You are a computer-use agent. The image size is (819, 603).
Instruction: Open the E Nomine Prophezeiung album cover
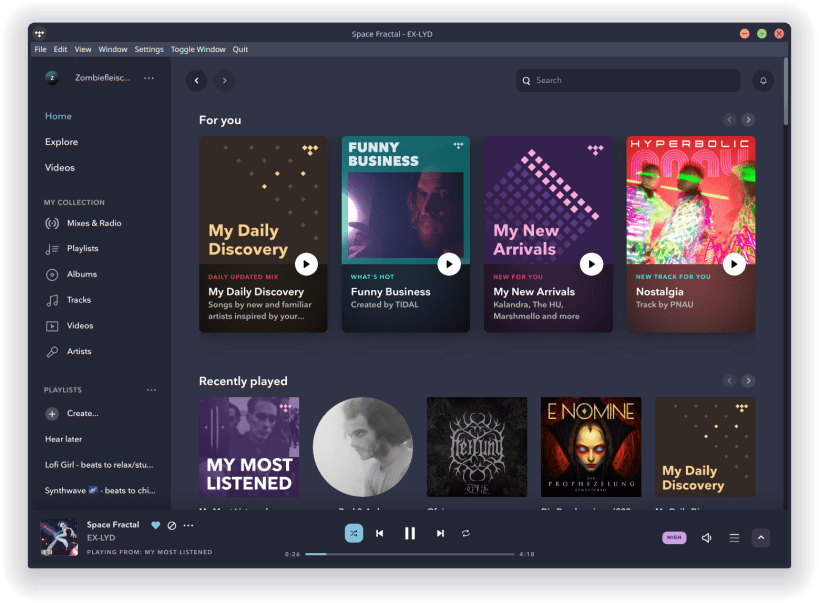[x=591, y=447]
